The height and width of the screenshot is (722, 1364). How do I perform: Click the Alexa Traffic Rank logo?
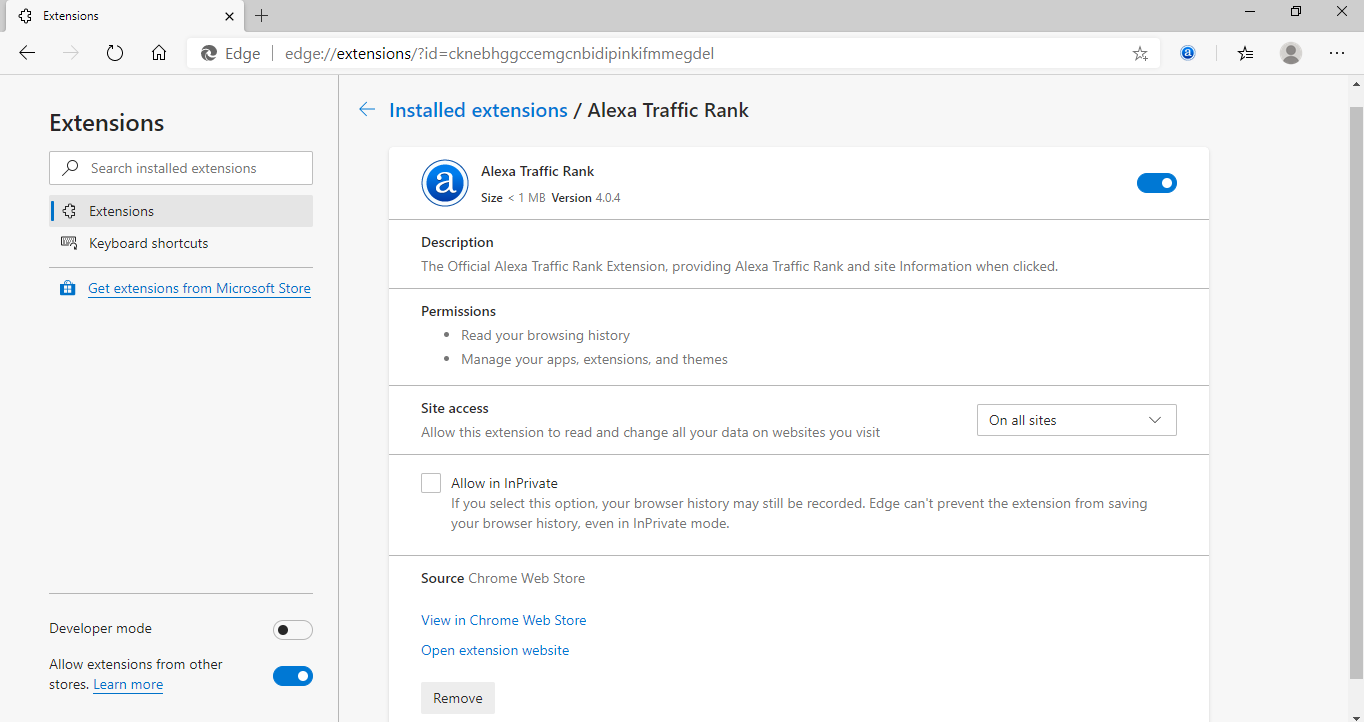pos(445,183)
